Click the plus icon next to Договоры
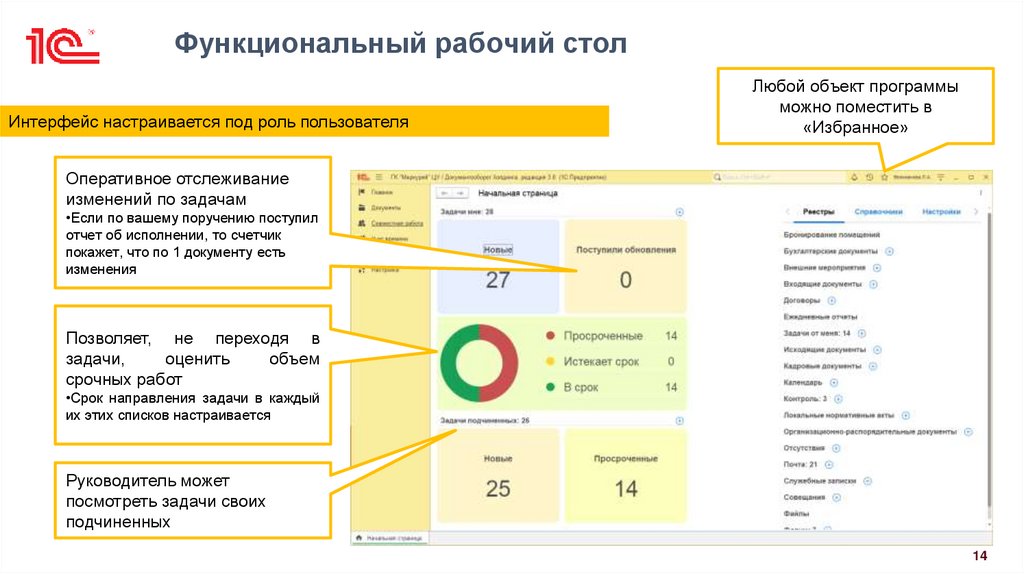 832,300
